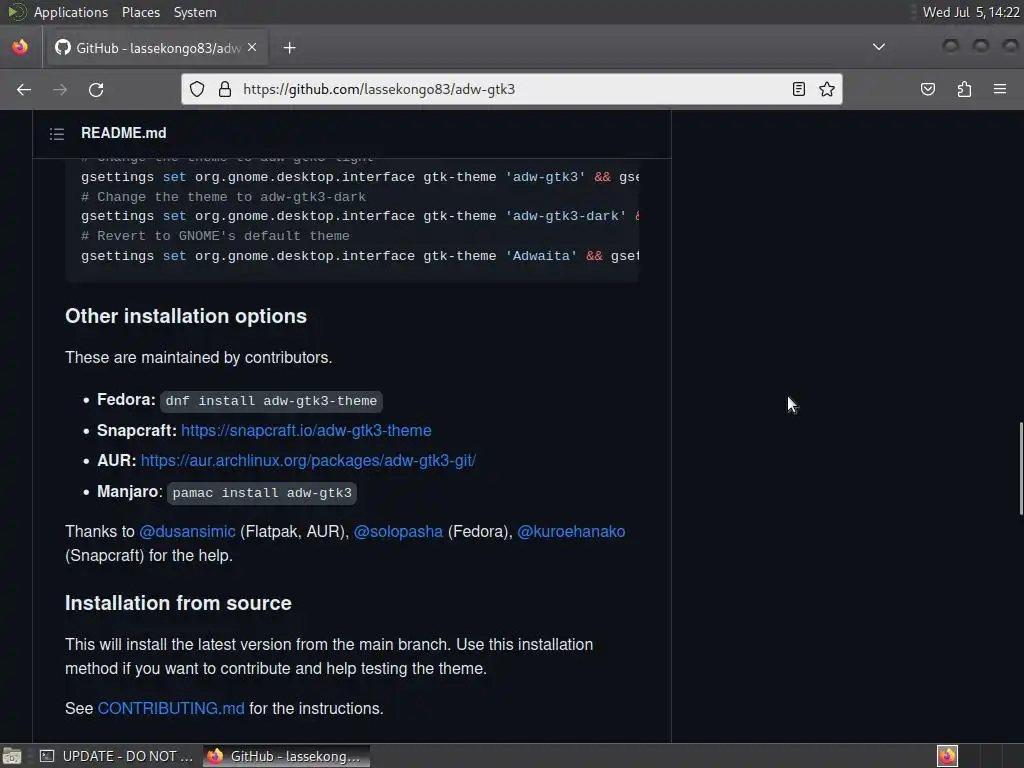View site security lock info
Viewport: 1024px width, 768px height.
click(x=225, y=89)
